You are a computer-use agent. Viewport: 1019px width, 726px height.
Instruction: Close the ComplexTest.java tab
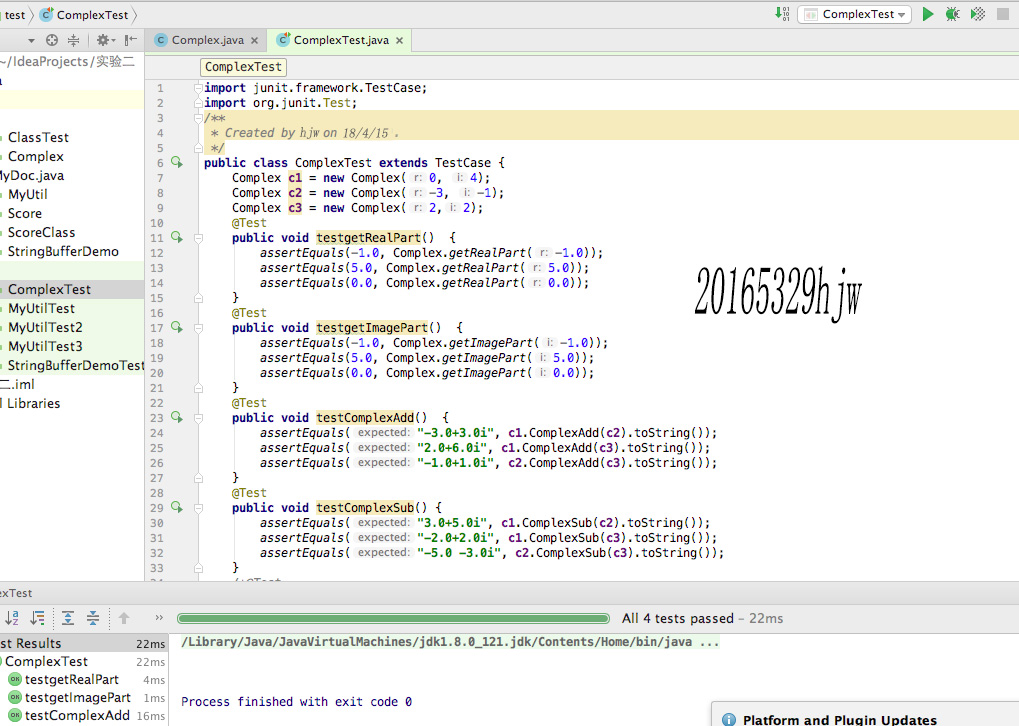tap(400, 41)
